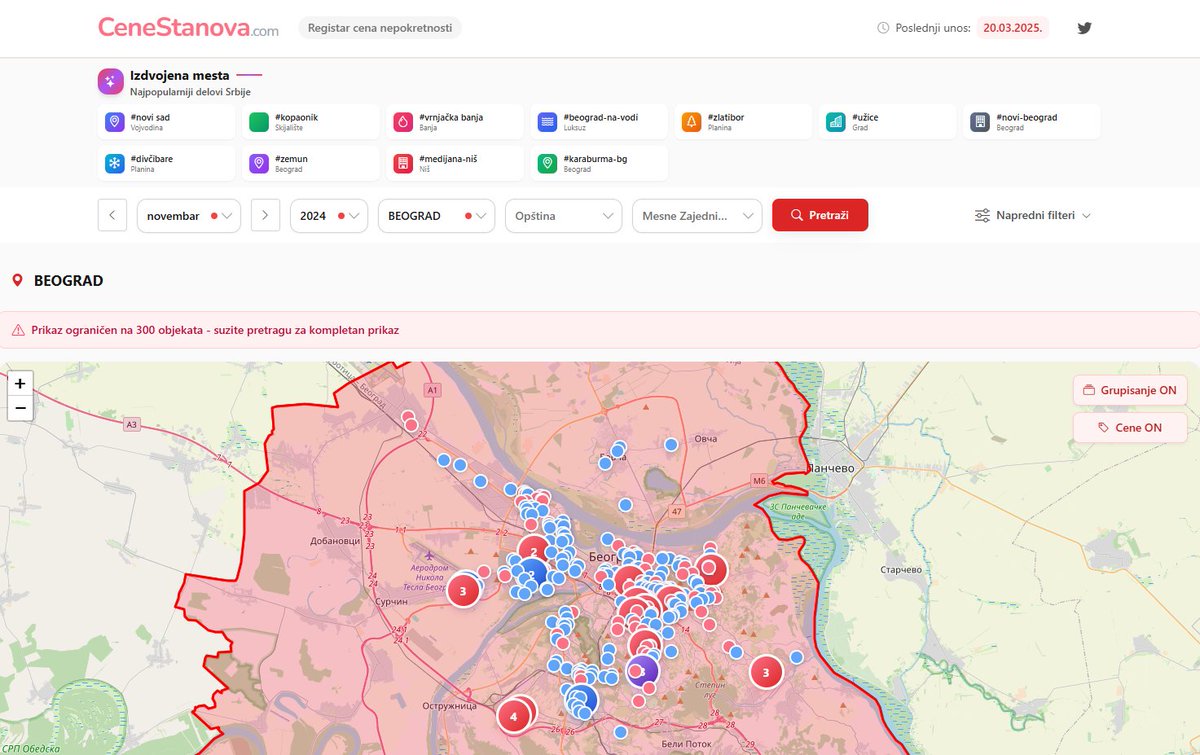Screen dimensions: 1200x755
Task: Click the warning triangle in limit notice
Action: click(x=19, y=330)
